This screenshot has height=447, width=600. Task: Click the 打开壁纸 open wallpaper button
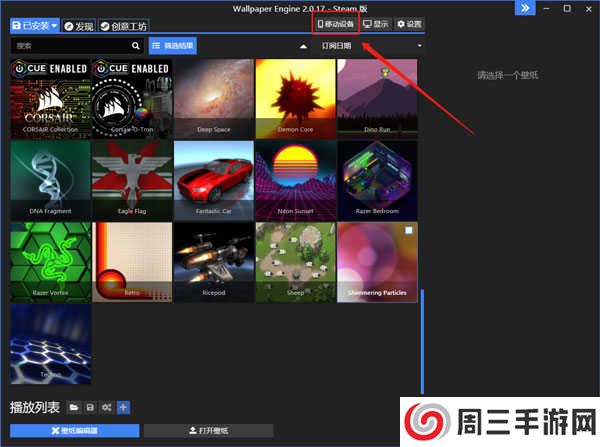click(212, 430)
